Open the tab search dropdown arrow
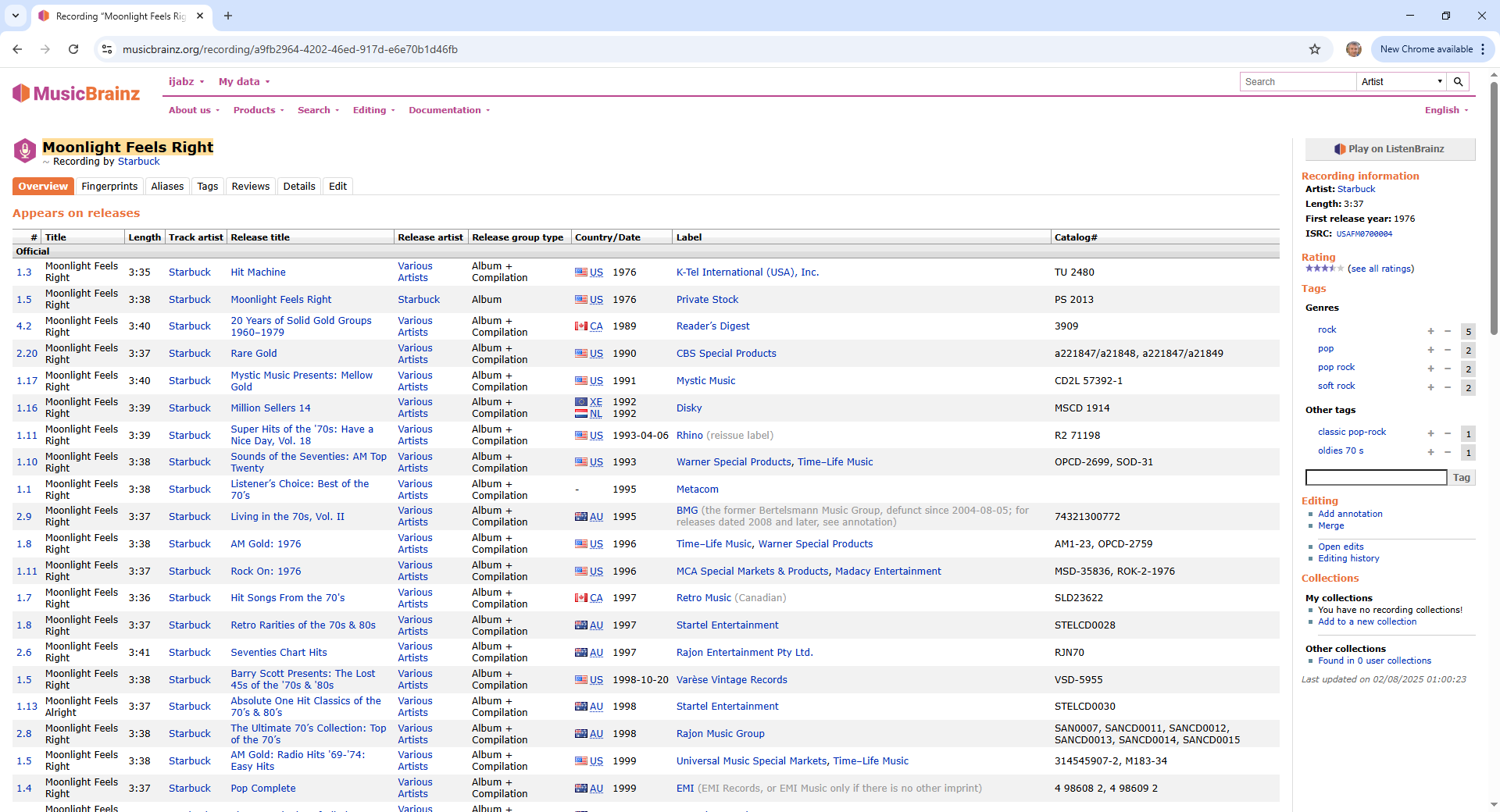Screen dimensions: 1500x812 pos(16,16)
